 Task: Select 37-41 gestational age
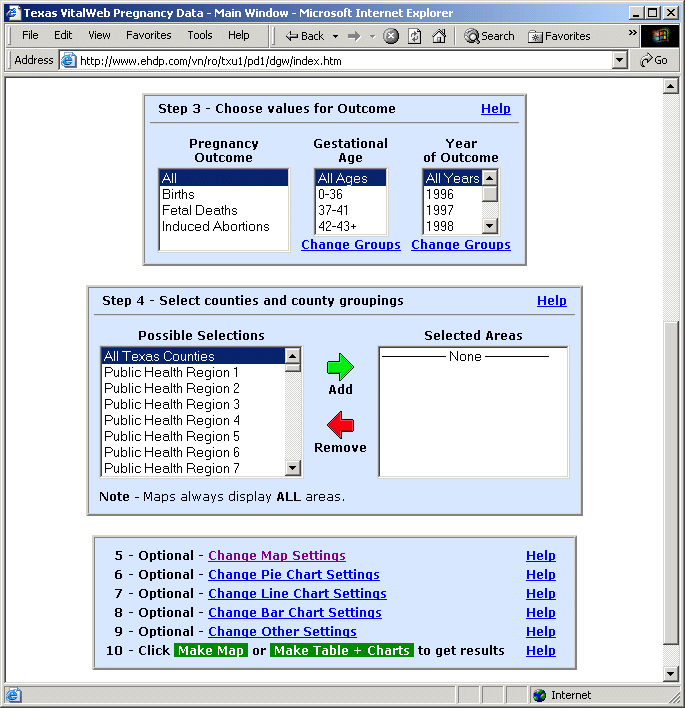pos(350,210)
